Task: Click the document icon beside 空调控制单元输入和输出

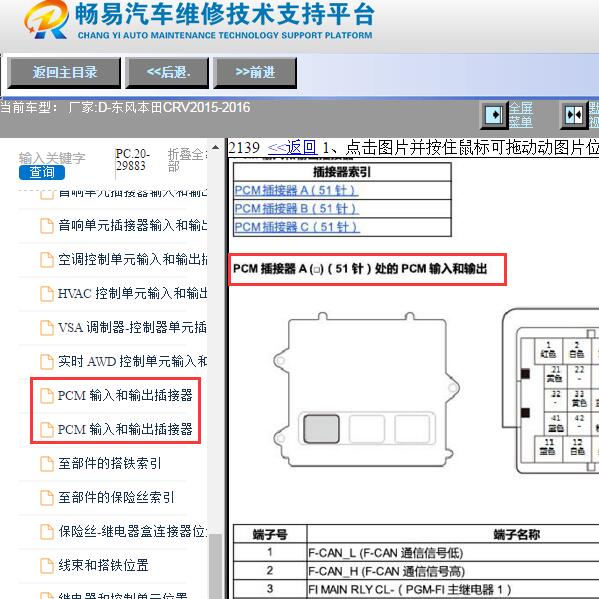Action: [47, 259]
